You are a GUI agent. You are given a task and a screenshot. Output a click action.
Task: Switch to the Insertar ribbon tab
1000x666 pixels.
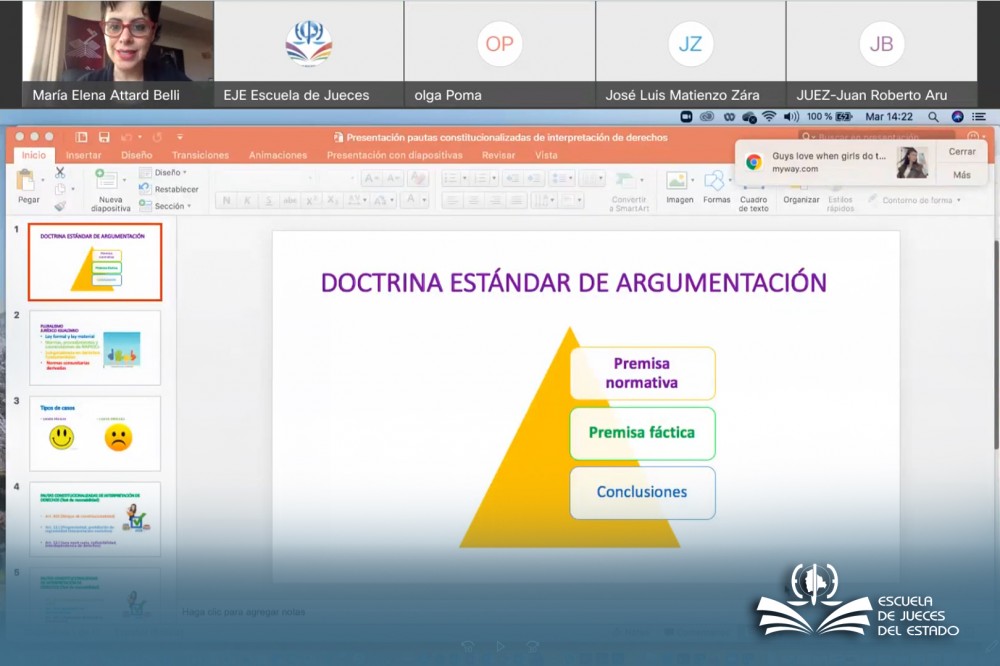click(x=84, y=155)
